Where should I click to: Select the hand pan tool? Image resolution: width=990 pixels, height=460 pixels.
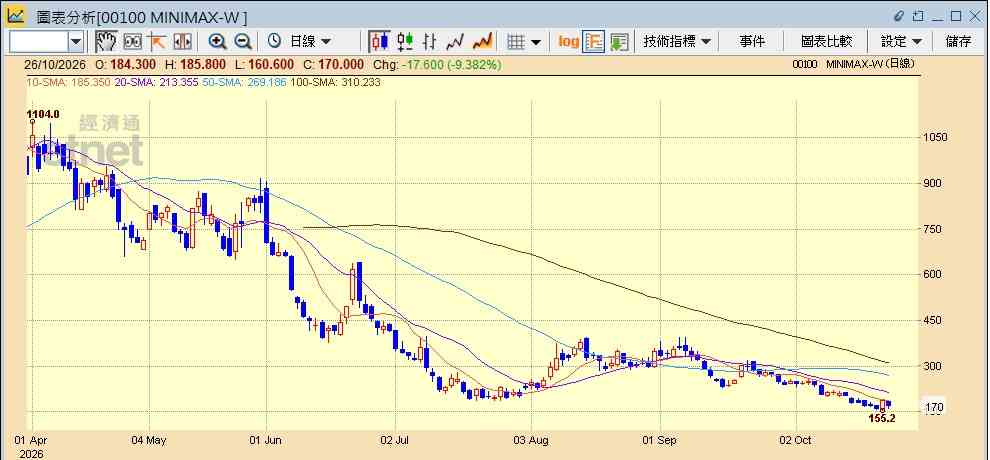[106, 42]
